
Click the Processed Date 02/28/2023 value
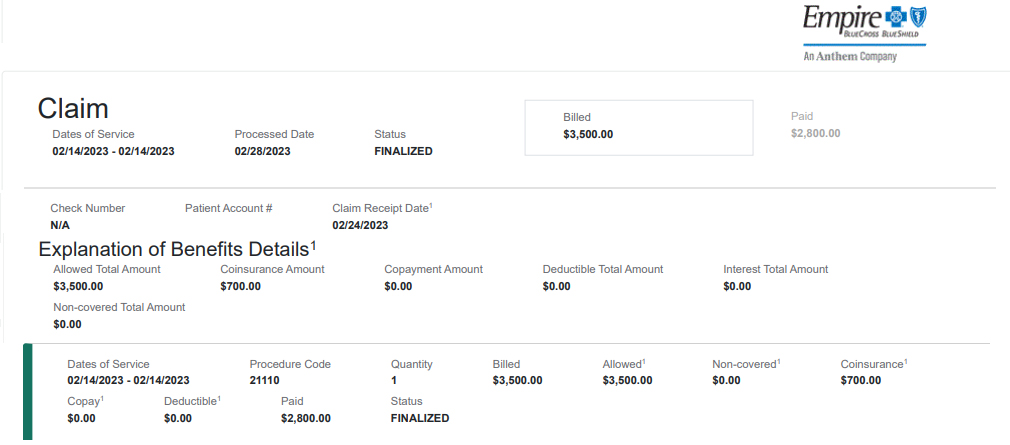pos(262,151)
